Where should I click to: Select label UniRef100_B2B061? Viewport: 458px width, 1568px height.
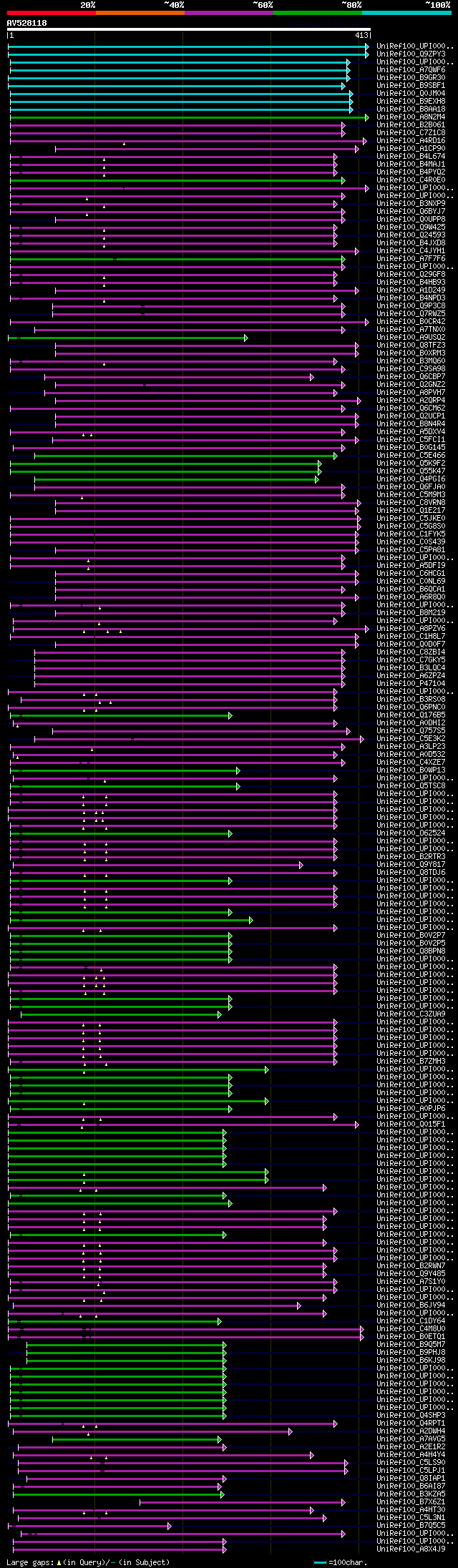coord(411,124)
